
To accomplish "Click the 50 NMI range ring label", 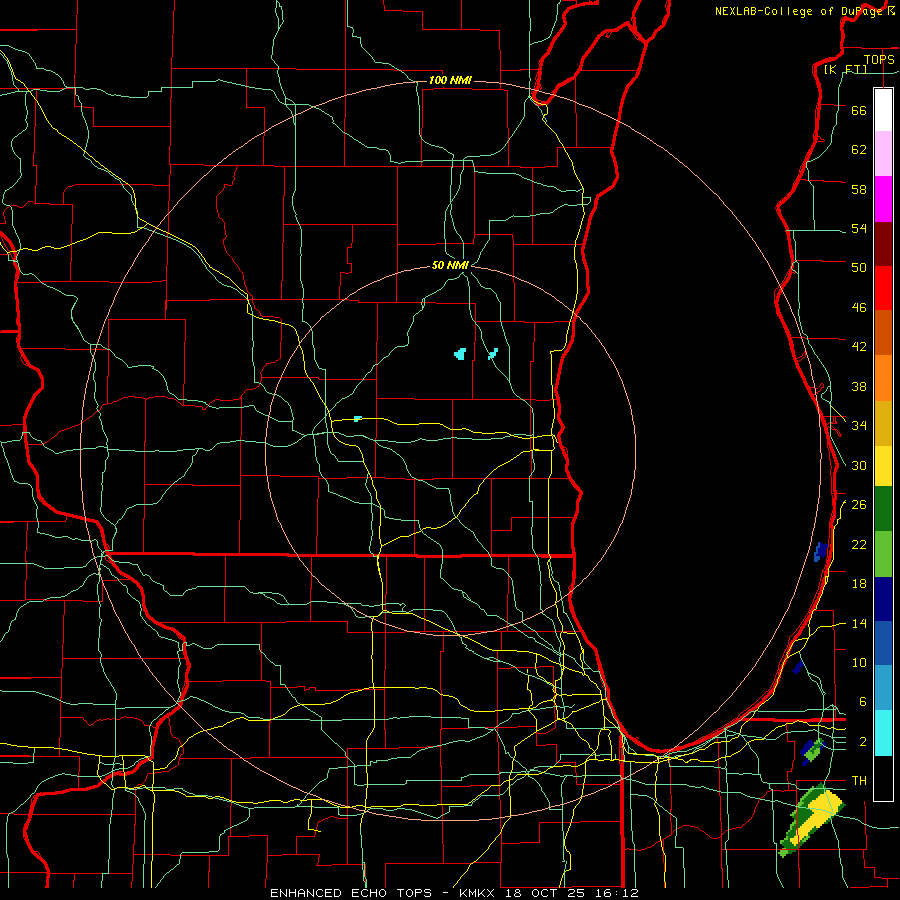I will (x=450, y=265).
